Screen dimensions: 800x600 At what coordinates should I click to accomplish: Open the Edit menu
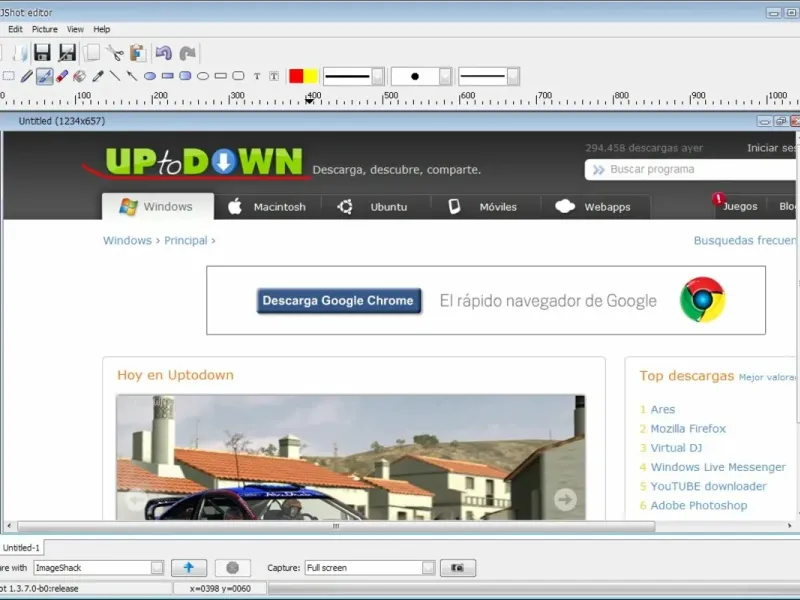(15, 29)
